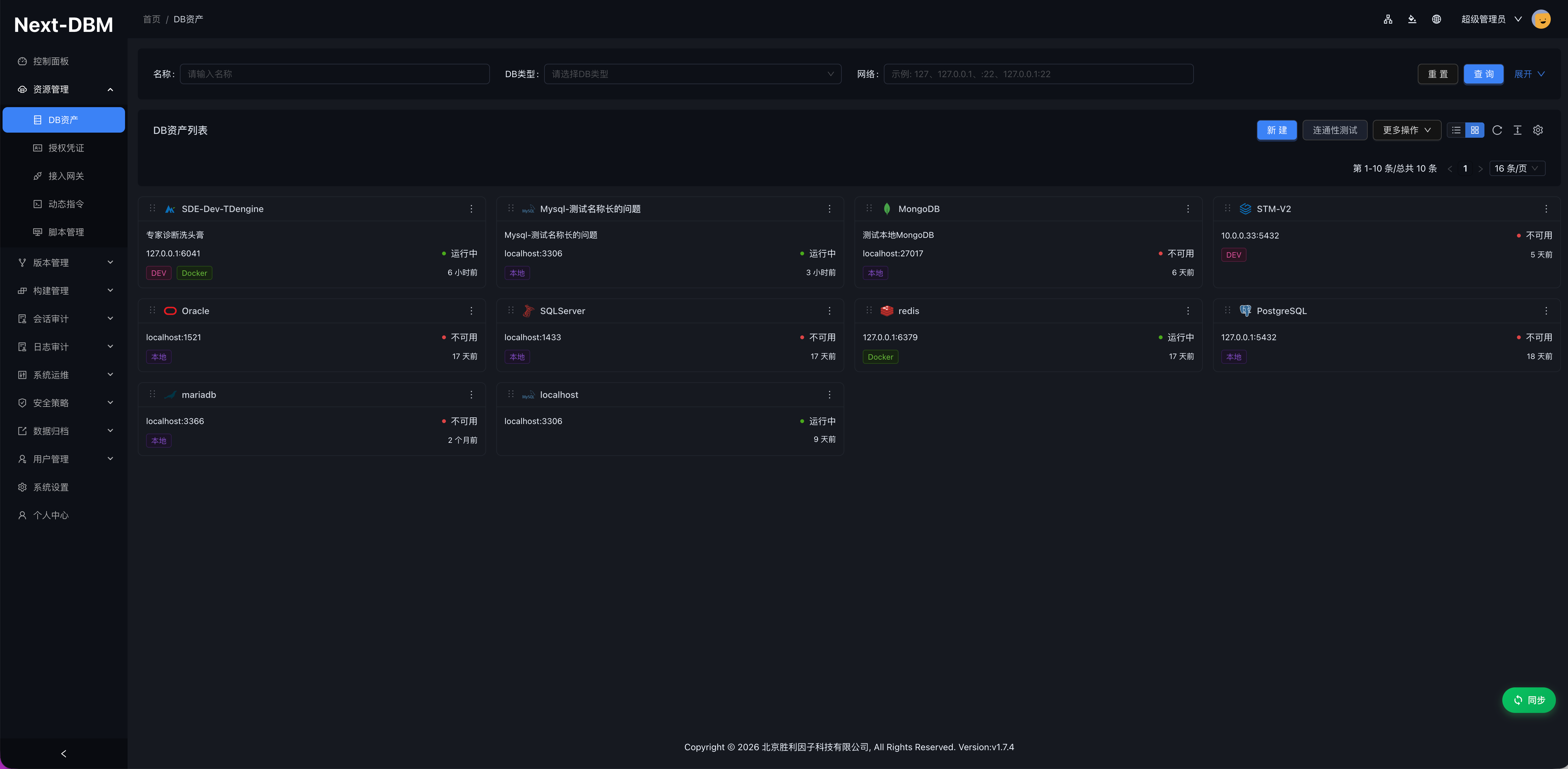
Task: Open 更多操作 dropdown menu
Action: click(1407, 130)
